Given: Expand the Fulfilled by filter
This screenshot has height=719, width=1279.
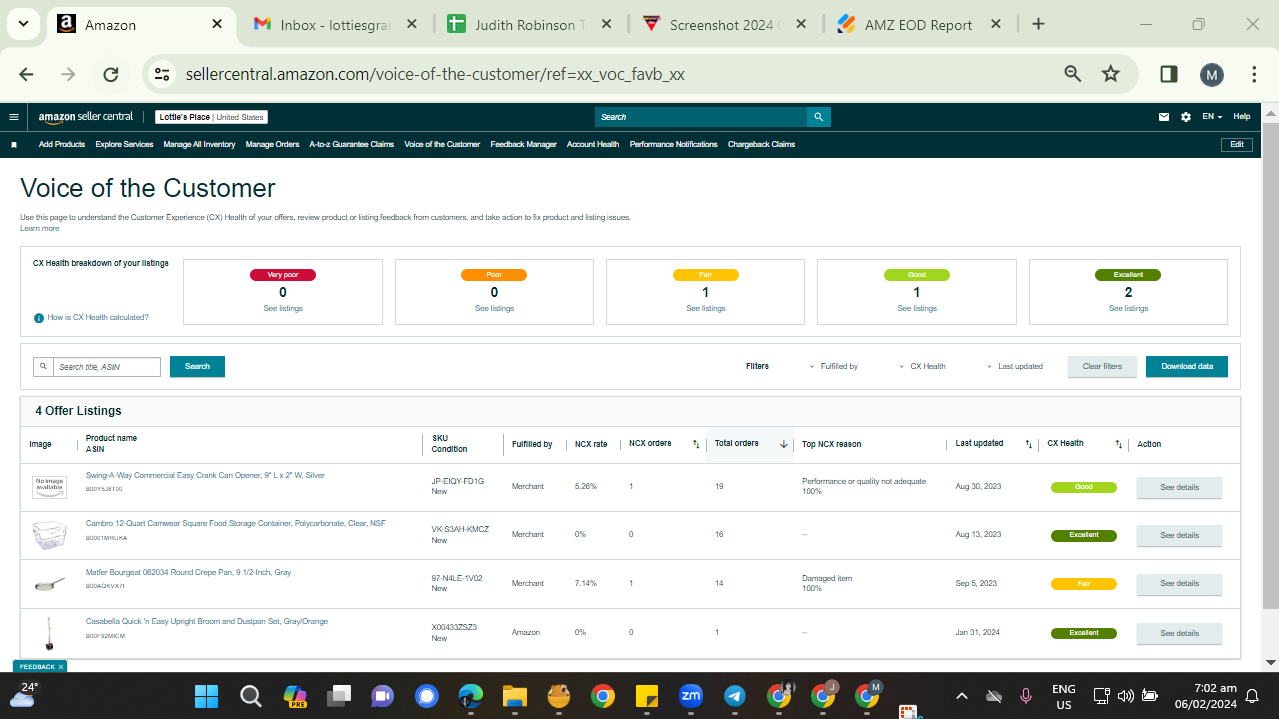Looking at the screenshot, I should pos(834,367).
